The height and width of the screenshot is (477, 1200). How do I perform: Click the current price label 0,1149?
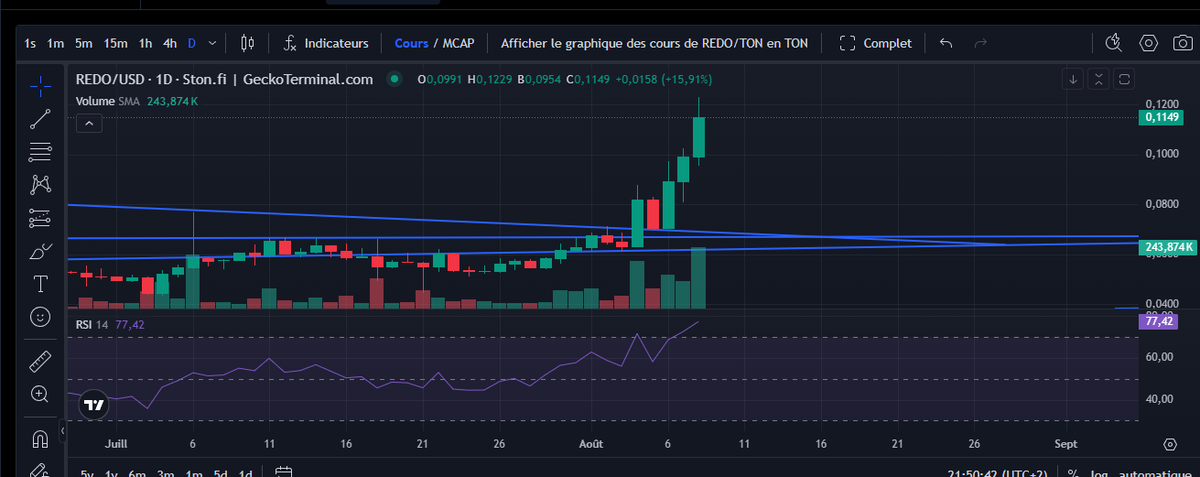(1161, 117)
